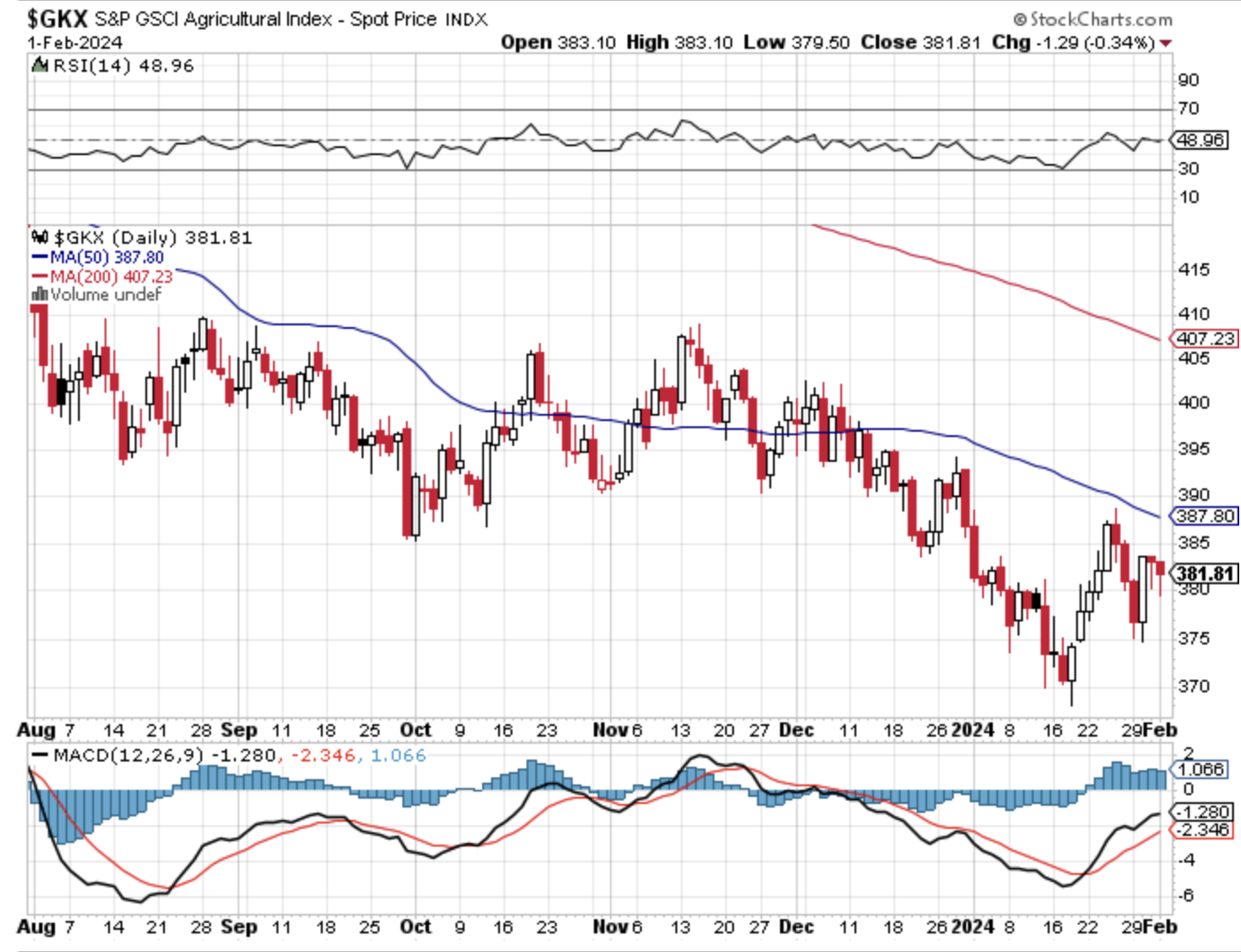Viewport: 1241px width, 952px height.
Task: Click the $GKX (Daily) 381.81 legend text
Action: click(x=152, y=238)
